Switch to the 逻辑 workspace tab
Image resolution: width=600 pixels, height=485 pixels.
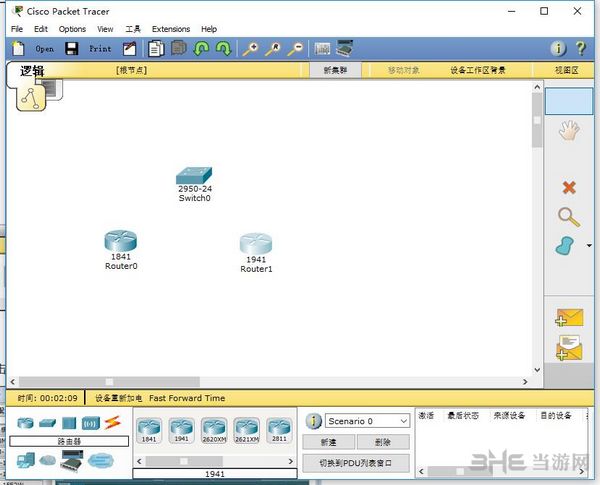32,71
